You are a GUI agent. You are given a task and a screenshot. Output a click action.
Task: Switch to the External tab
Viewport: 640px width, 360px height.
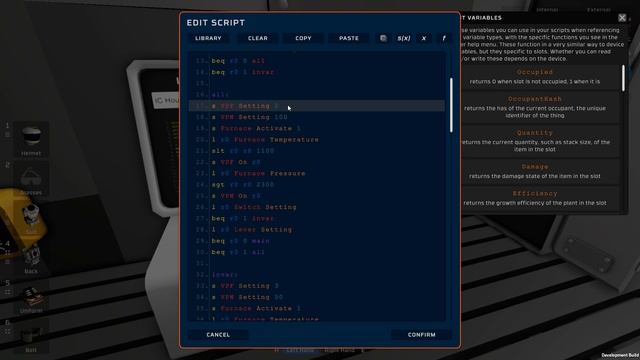point(599,9)
